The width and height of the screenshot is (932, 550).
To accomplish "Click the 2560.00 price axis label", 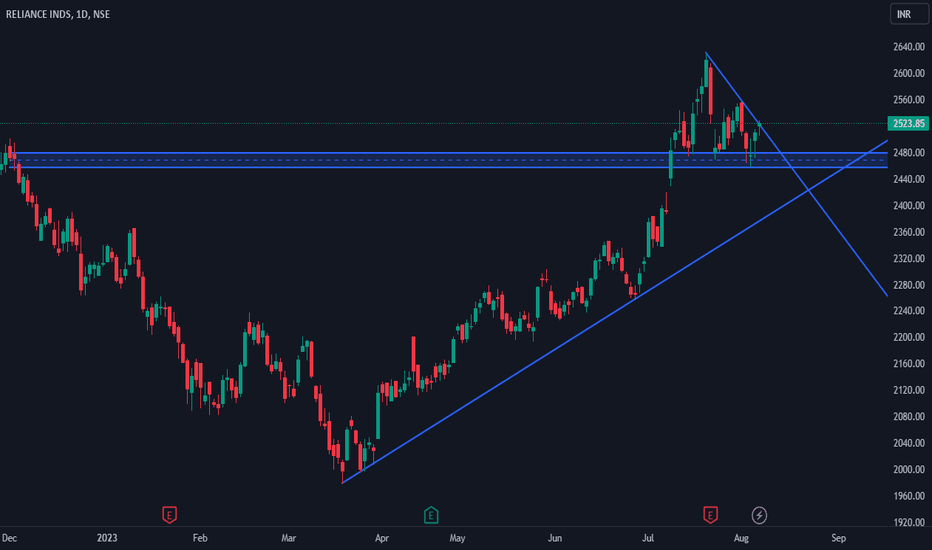I will coord(908,100).
